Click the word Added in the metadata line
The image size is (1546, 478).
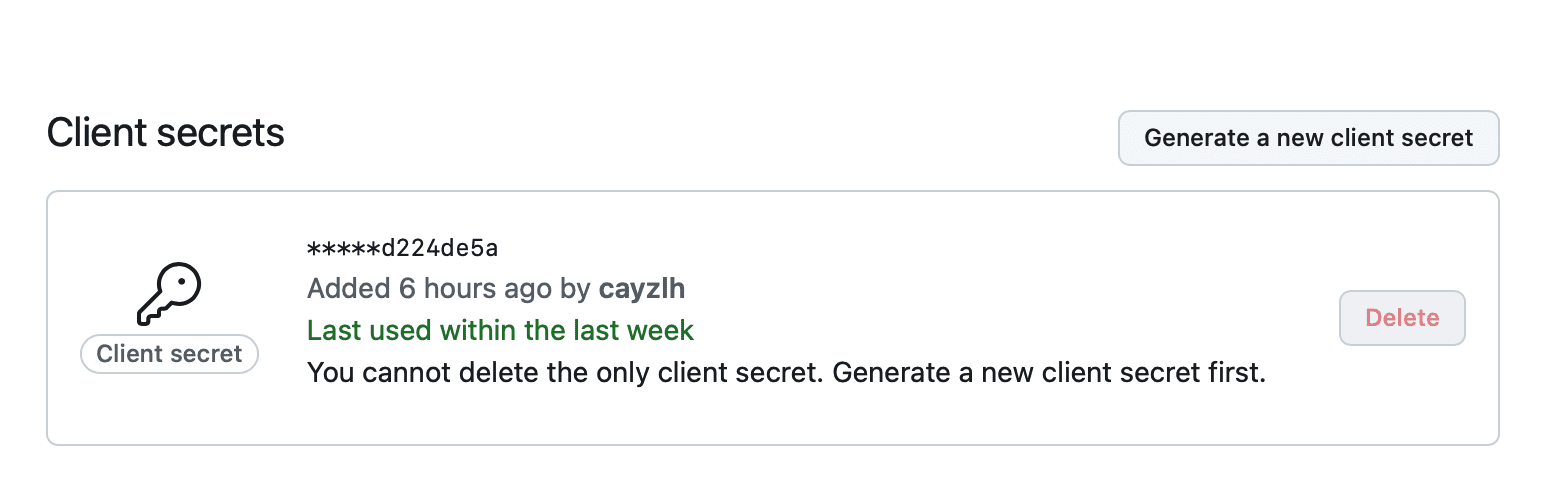pos(348,289)
